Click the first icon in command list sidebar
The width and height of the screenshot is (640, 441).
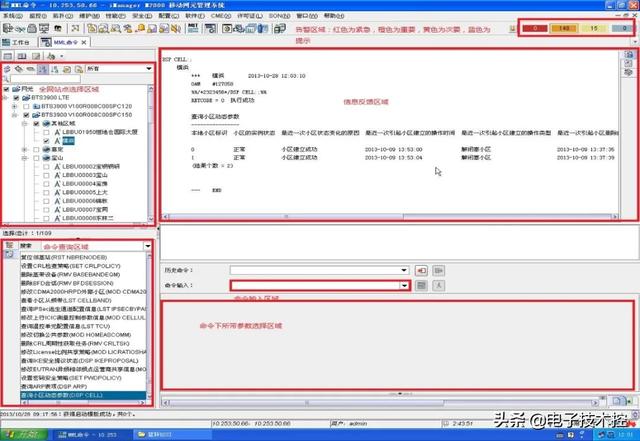[9, 245]
